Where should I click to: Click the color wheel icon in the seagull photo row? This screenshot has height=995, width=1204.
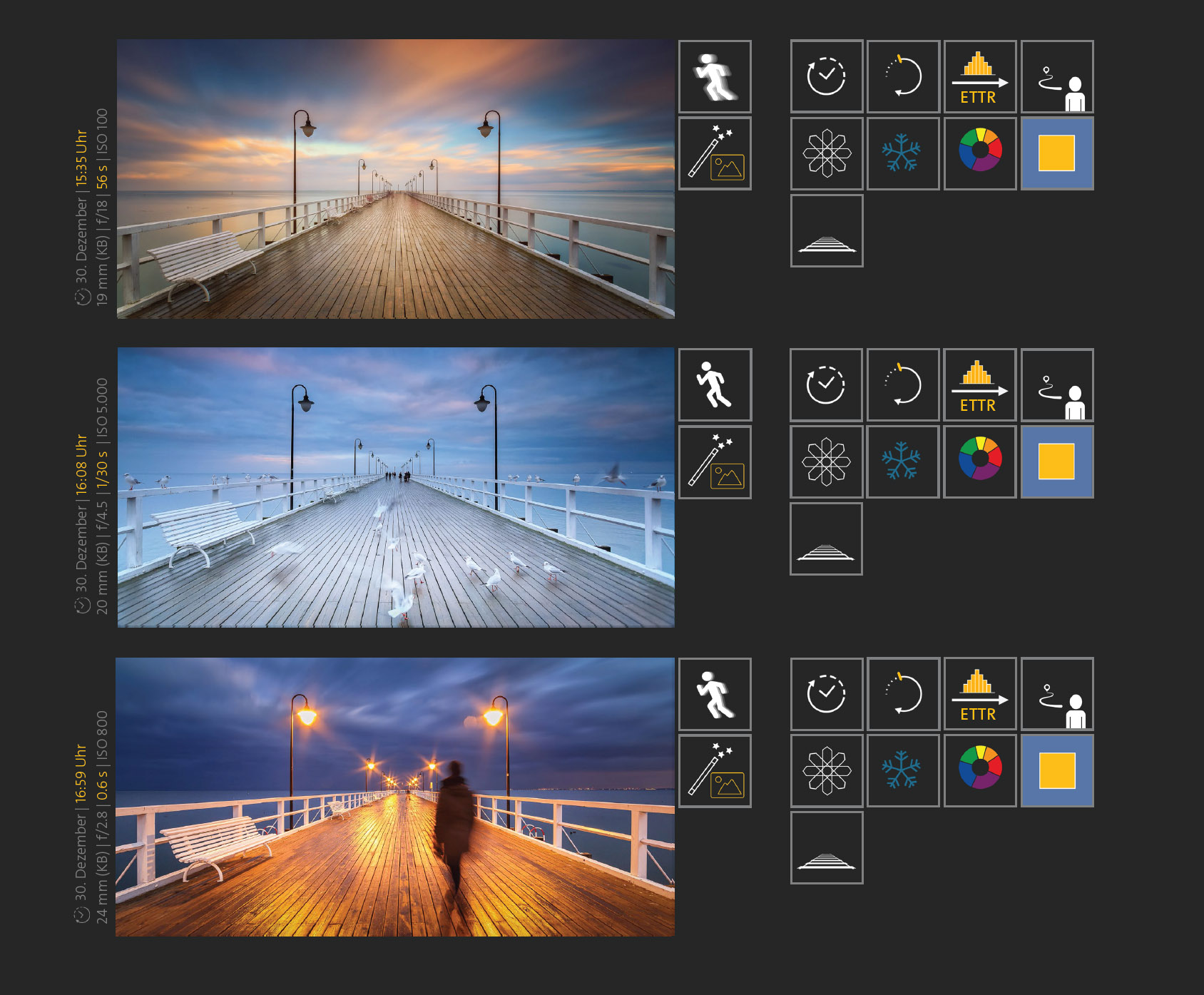click(x=979, y=461)
